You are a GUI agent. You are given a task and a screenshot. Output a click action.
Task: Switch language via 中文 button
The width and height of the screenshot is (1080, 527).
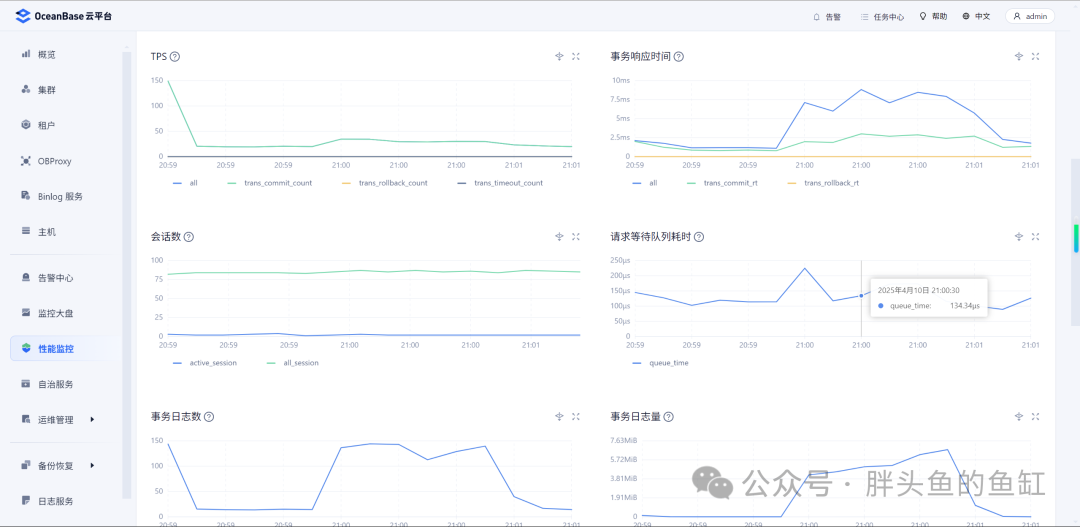pyautogui.click(x=976, y=17)
